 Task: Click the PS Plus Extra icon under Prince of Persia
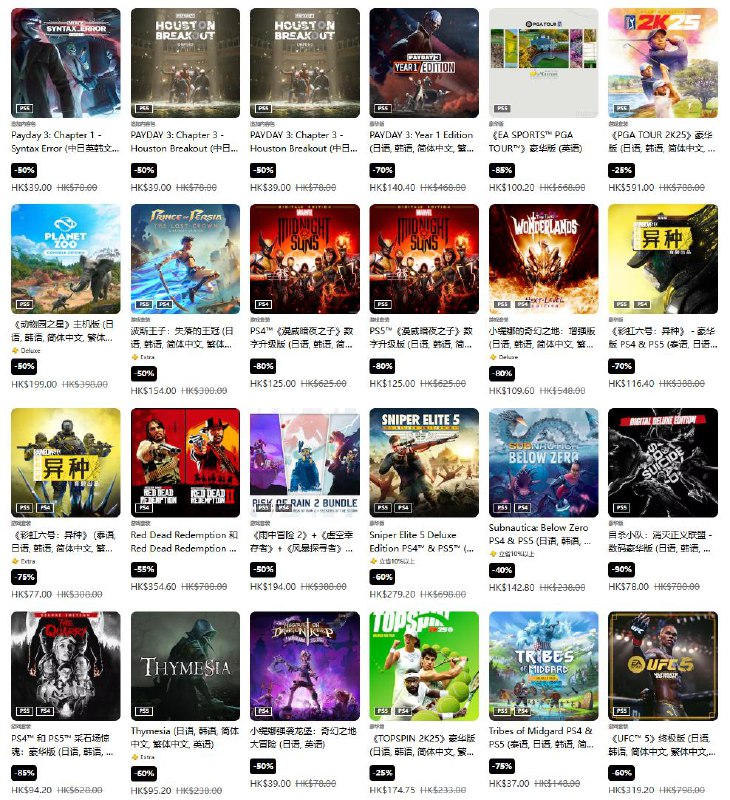point(134,357)
